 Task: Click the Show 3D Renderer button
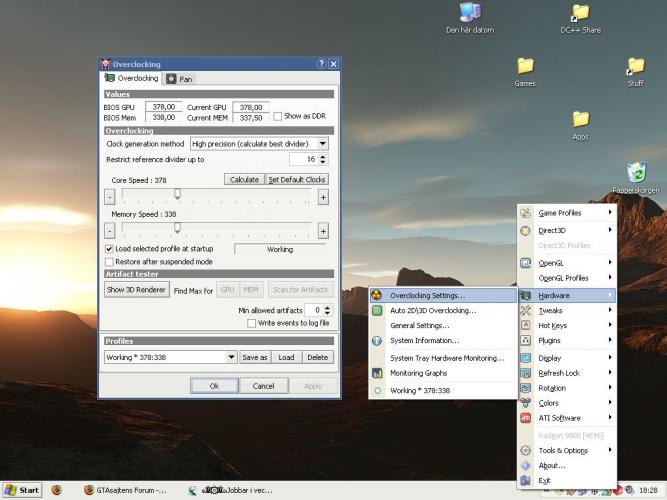136,290
